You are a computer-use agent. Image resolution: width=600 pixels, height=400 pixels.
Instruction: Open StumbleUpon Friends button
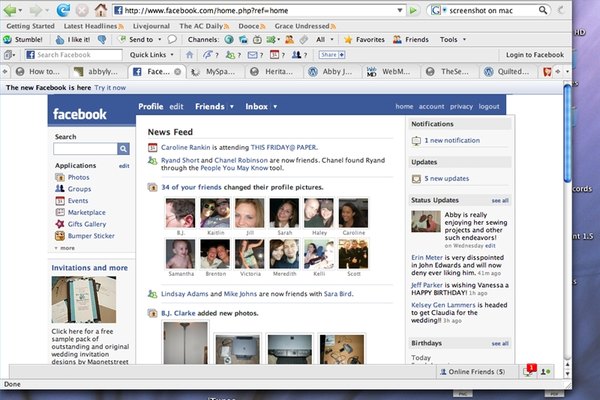[x=411, y=39]
